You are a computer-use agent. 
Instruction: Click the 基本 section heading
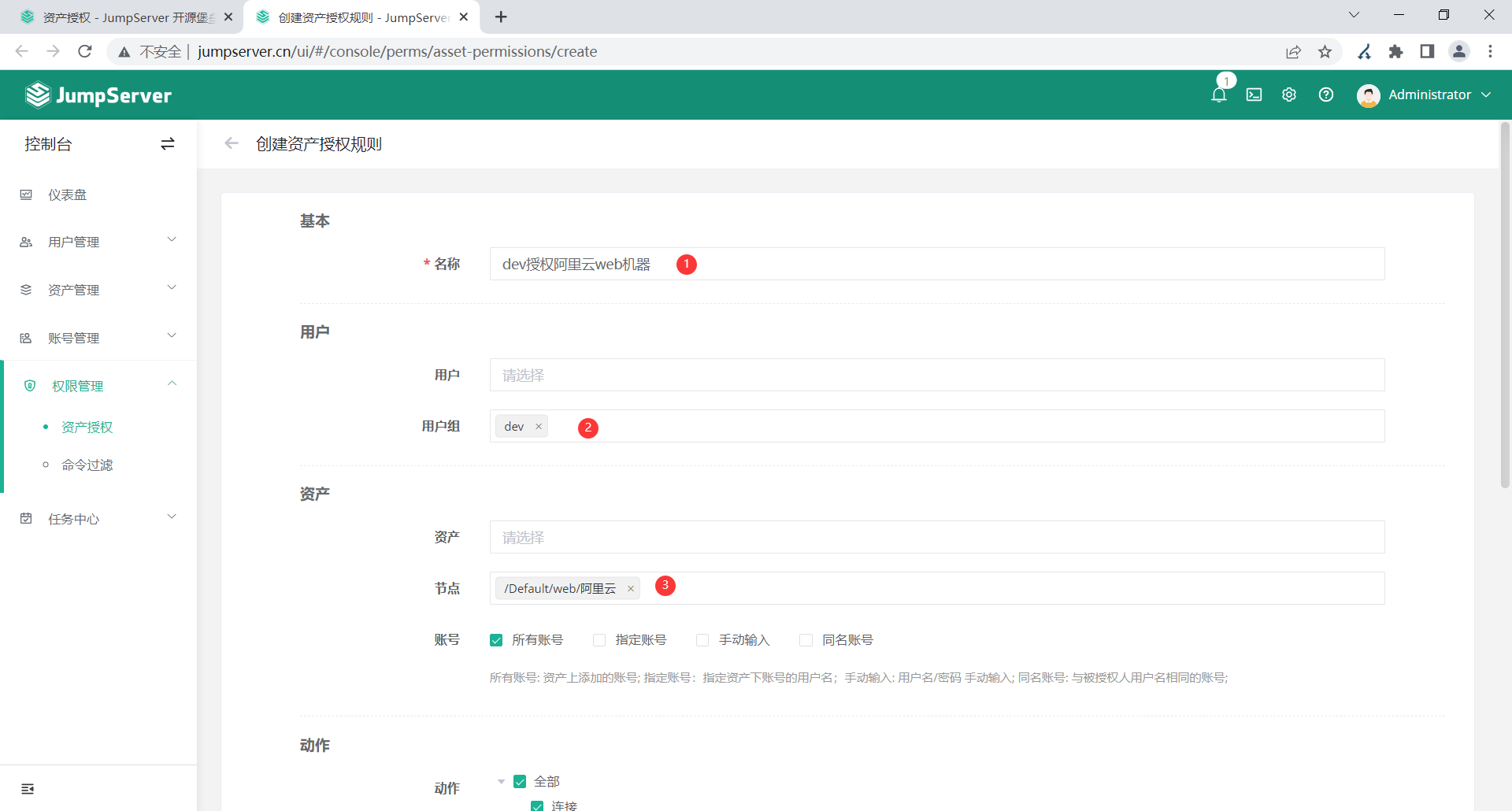click(315, 221)
